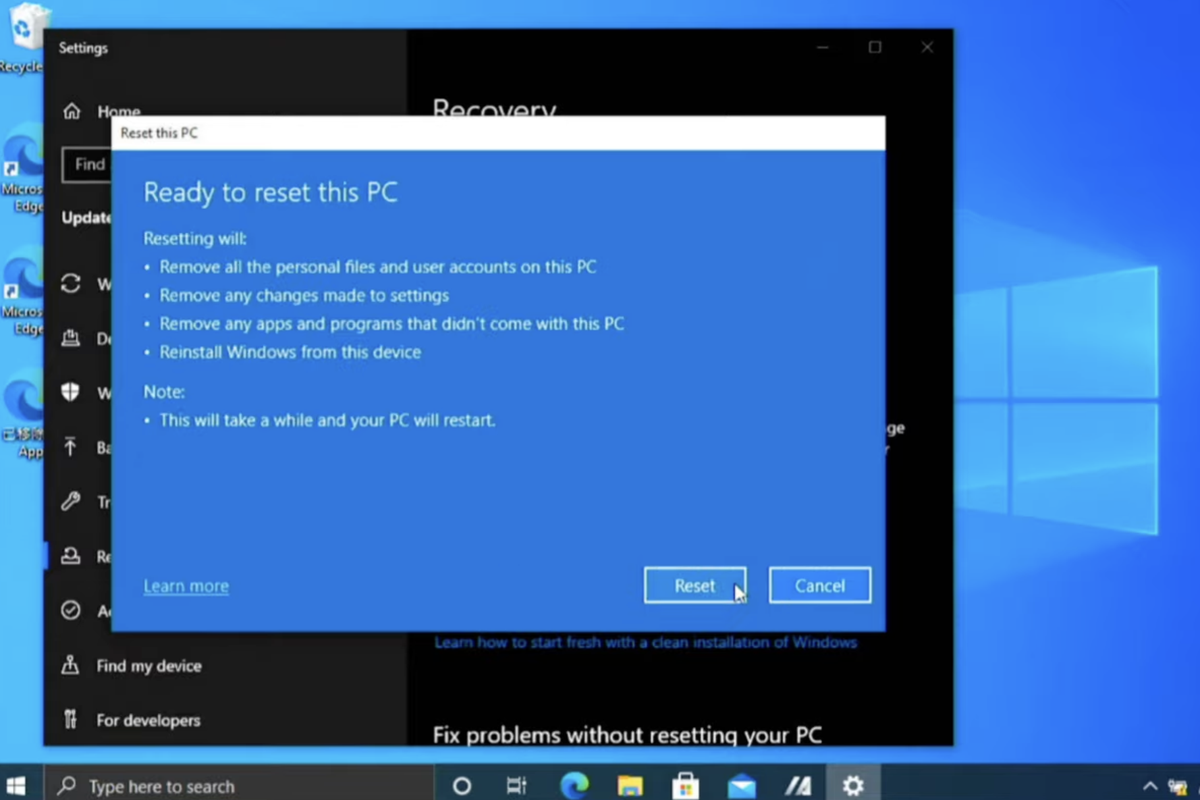
Task: Go to For developers settings page
Action: (148, 720)
